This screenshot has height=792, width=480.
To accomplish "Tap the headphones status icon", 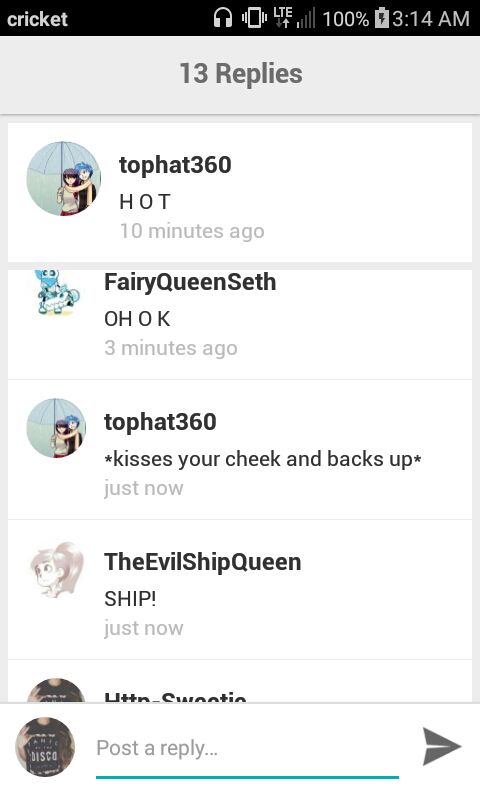I will point(222,18).
